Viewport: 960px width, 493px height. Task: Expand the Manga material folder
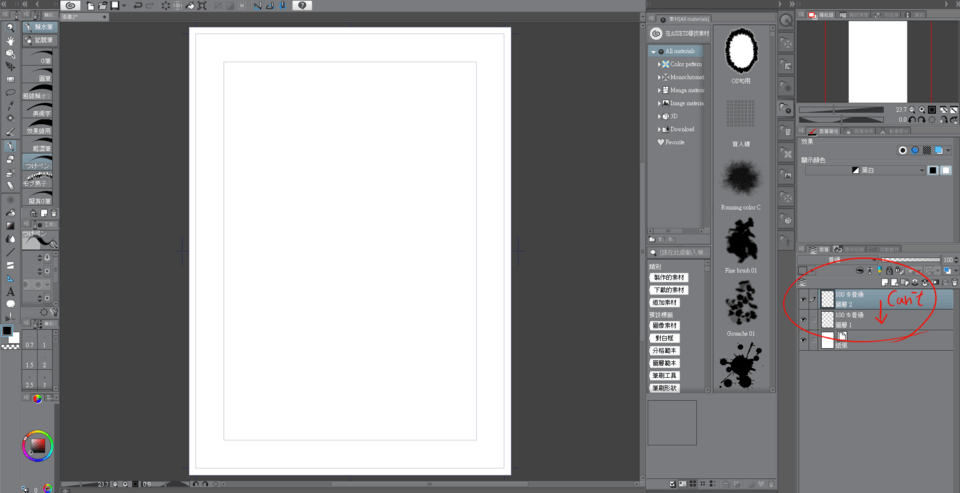pyautogui.click(x=659, y=90)
